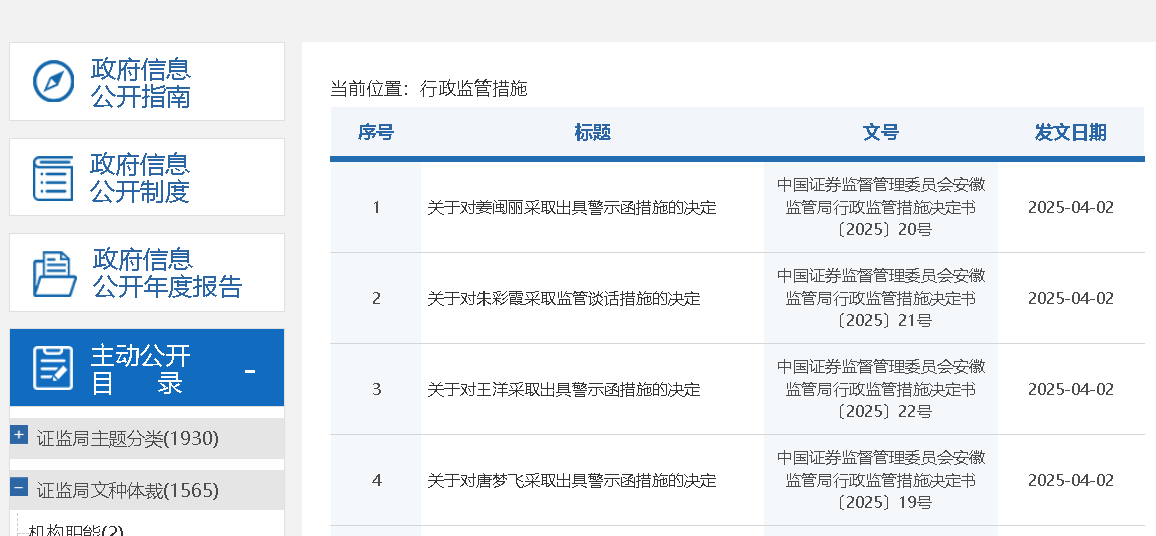
Task: Select 证监局文种体裁(1565) tree item
Action: coord(128,490)
